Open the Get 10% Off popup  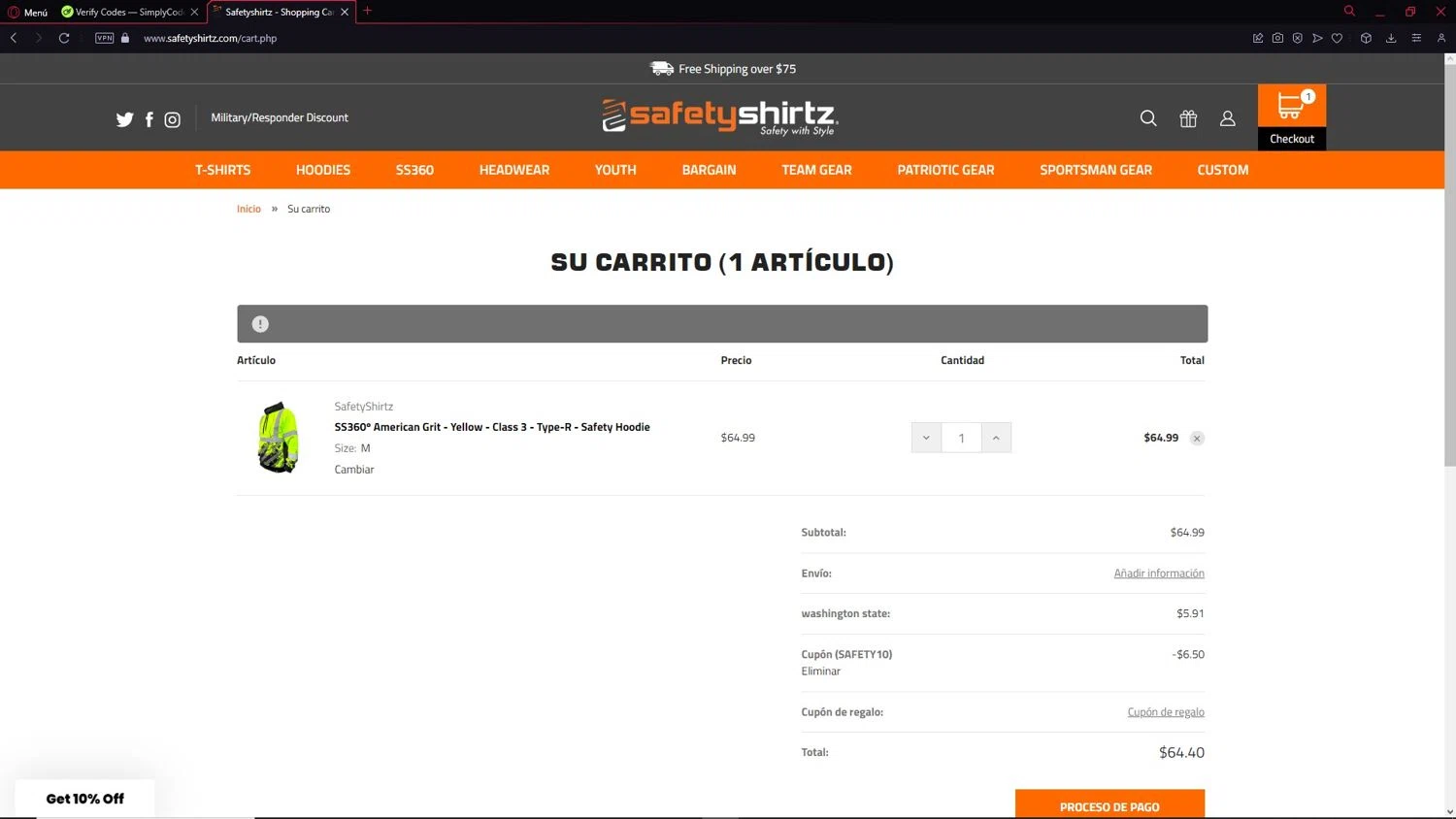85,799
